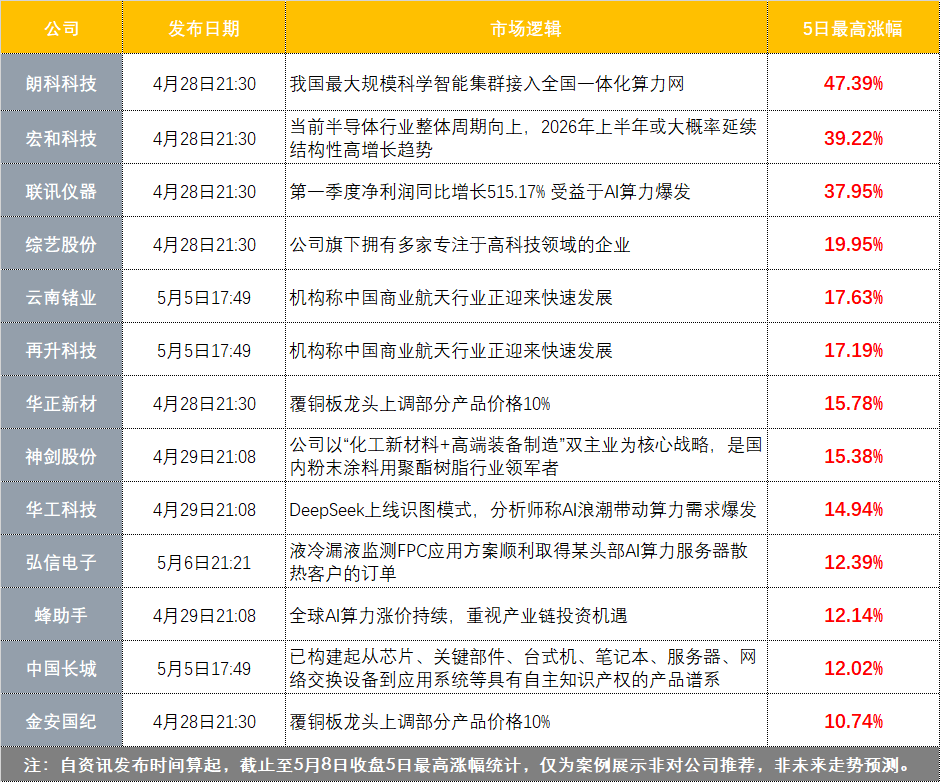The image size is (940, 782).
Task: Select the 宏和科技 company cell
Action: coord(61,138)
